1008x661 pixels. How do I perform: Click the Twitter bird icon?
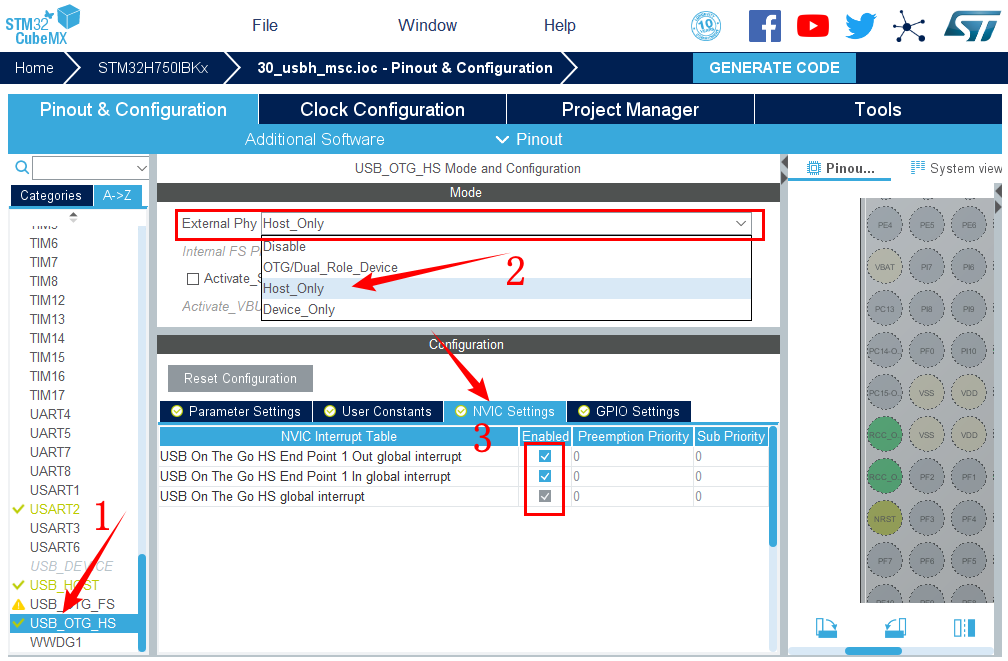pos(860,26)
